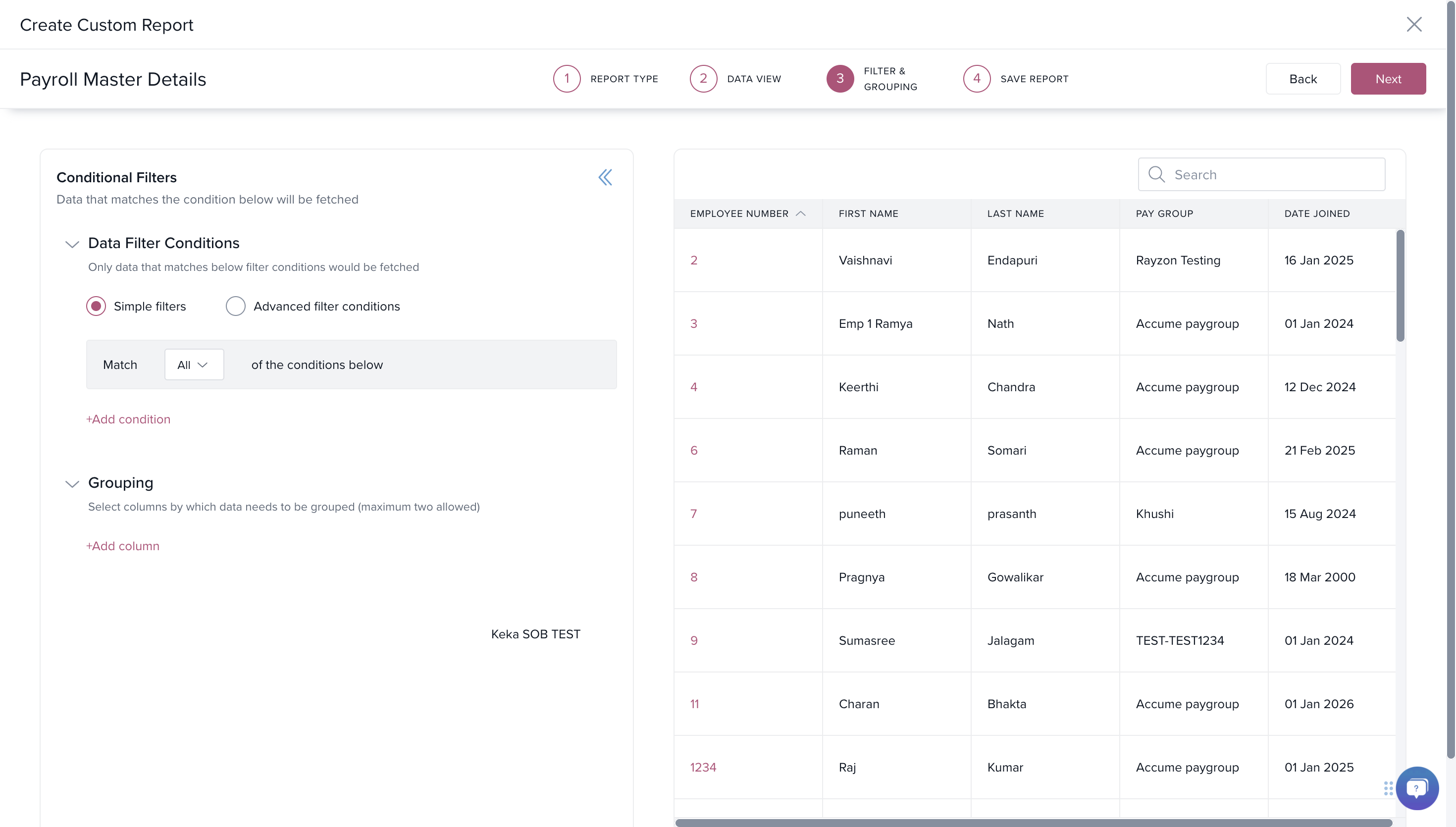Click the search magnifier icon
1456x827 pixels.
pyautogui.click(x=1156, y=174)
